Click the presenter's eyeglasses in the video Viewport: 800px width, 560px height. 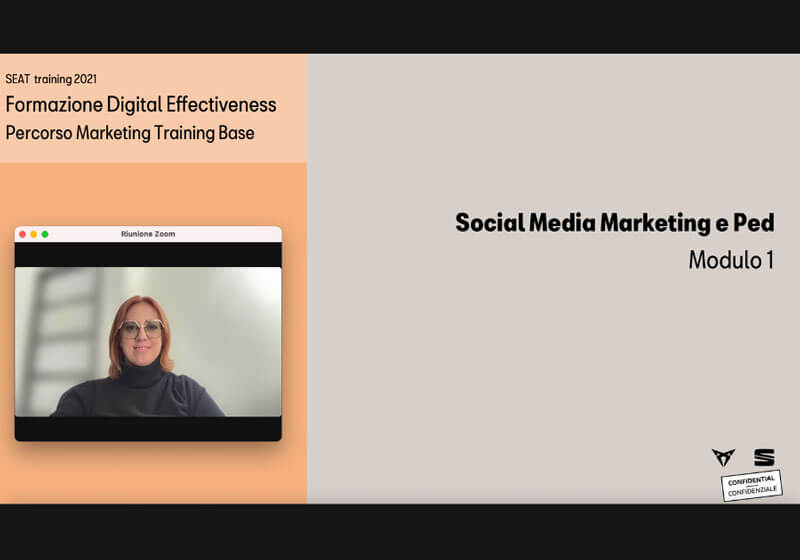click(141, 328)
